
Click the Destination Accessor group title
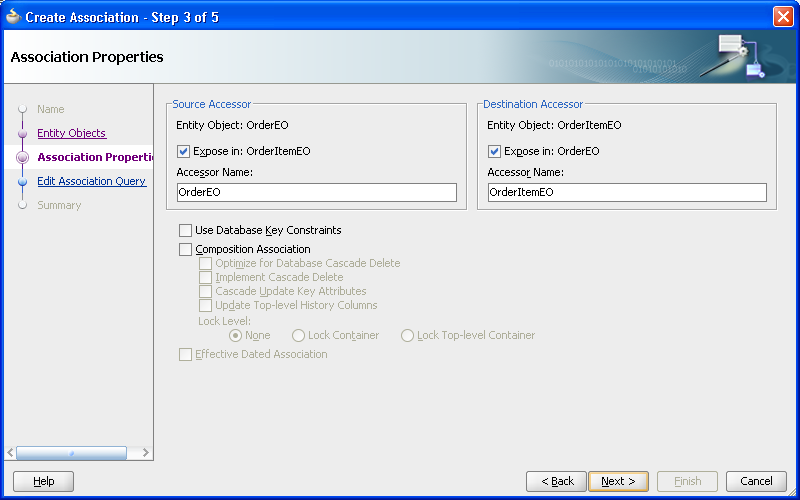pos(533,104)
